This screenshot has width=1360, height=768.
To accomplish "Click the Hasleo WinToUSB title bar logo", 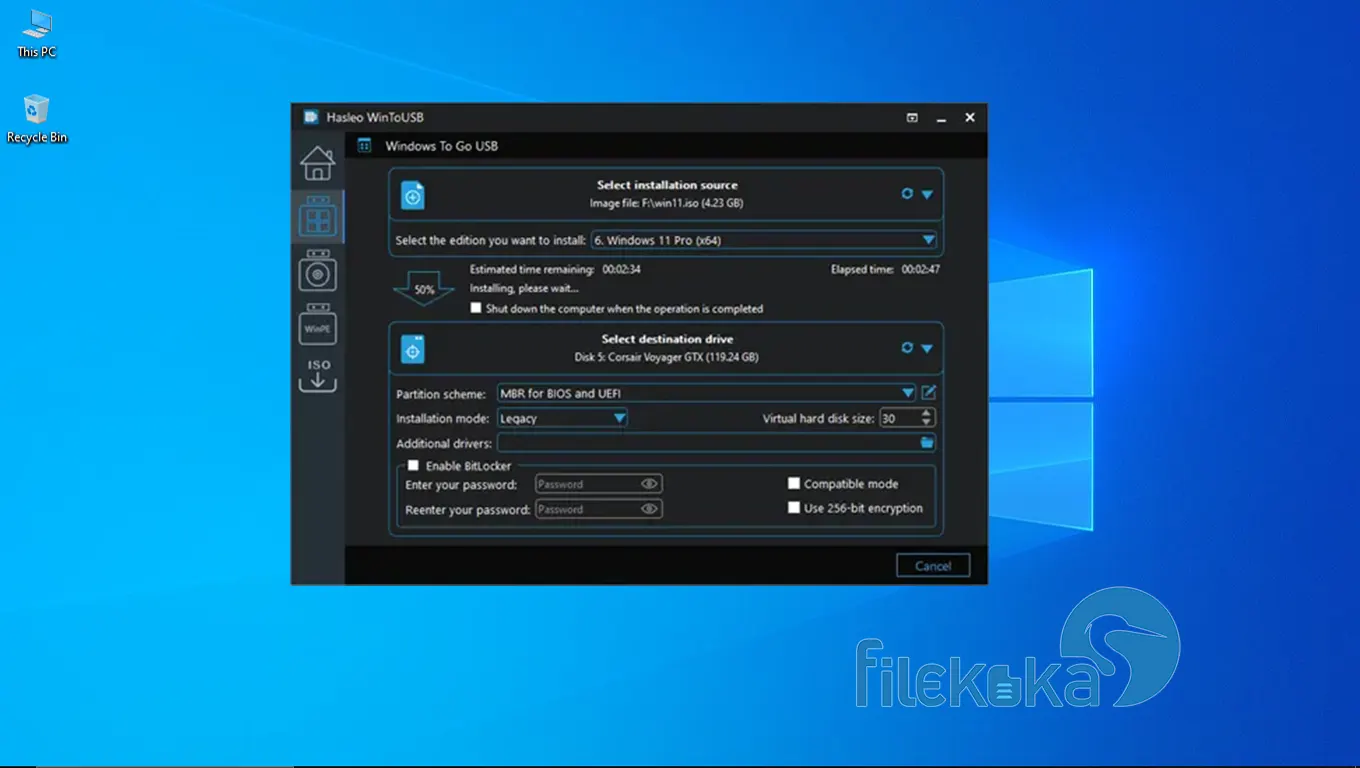I will click(311, 118).
